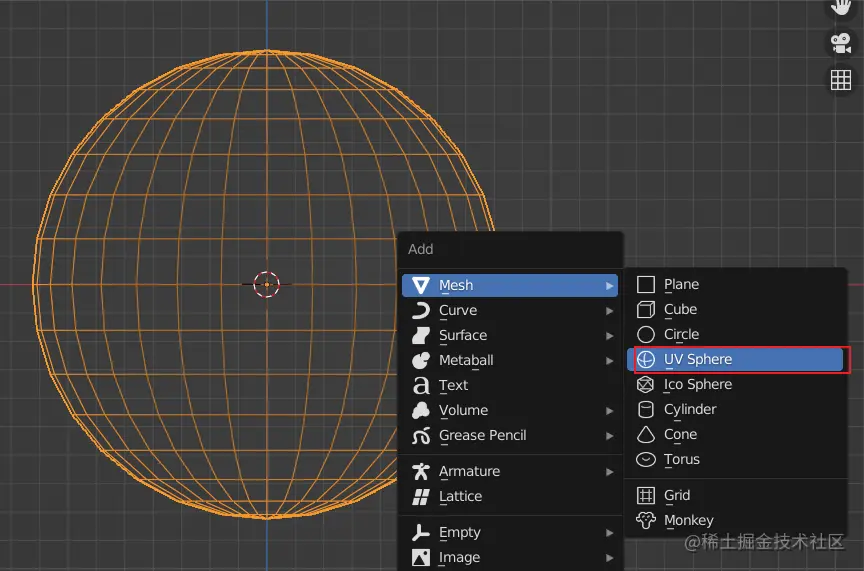The image size is (864, 571).
Task: Add a Lattice object
Action: coord(510,497)
